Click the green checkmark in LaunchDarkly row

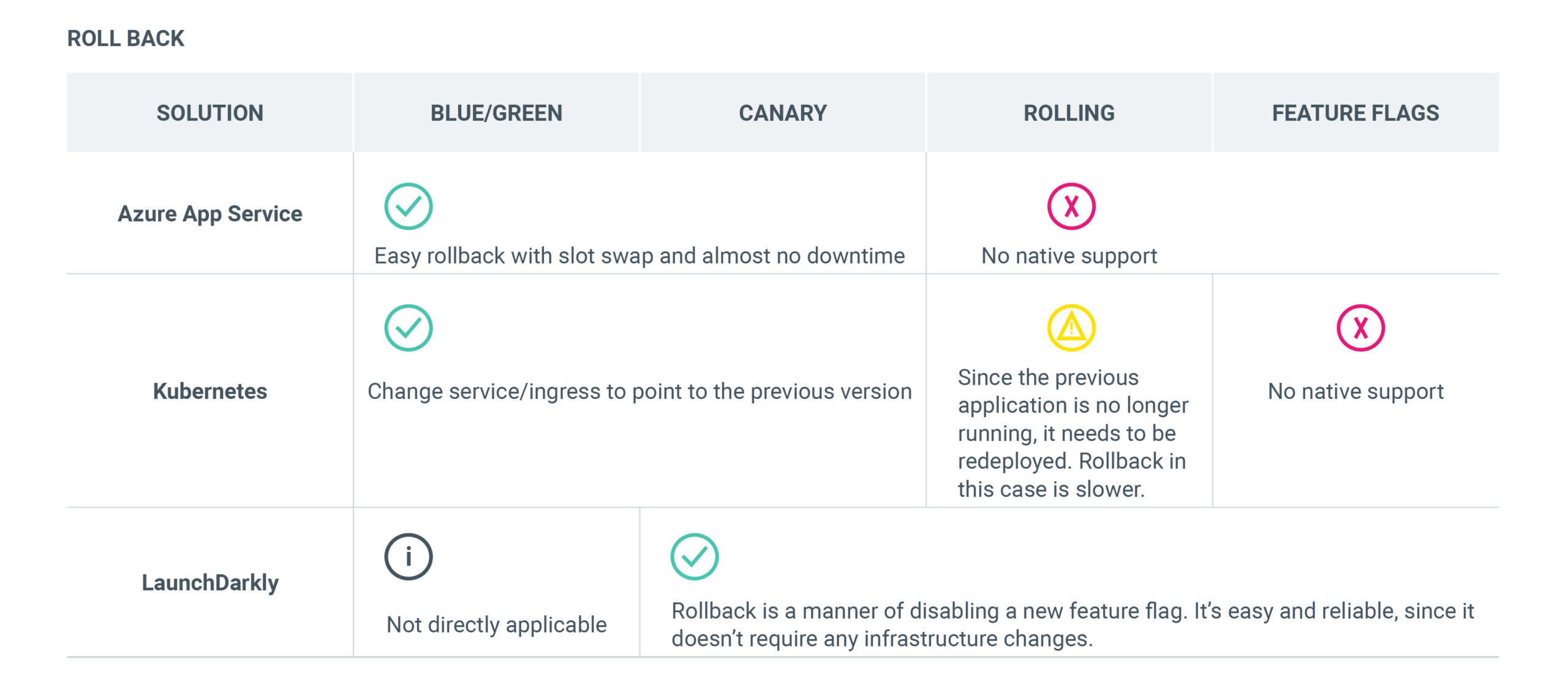[695, 556]
